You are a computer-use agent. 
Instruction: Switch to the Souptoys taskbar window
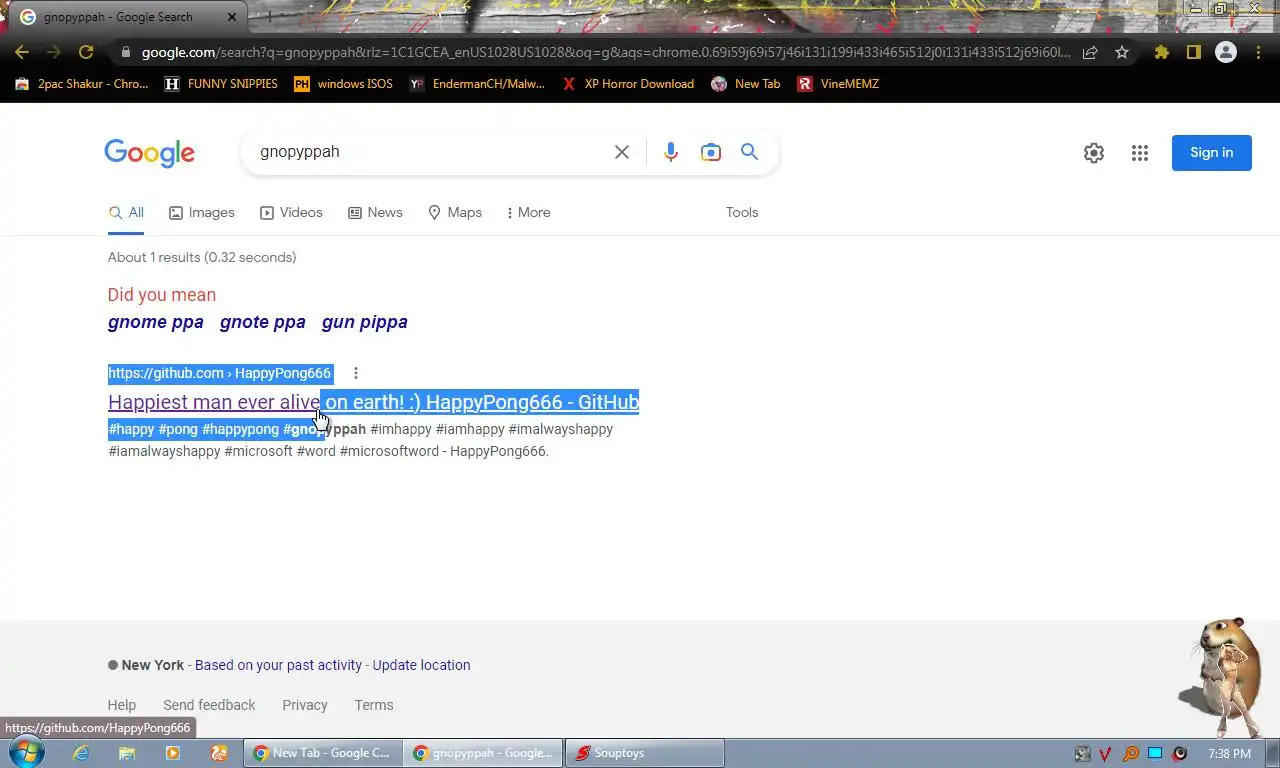coord(645,753)
